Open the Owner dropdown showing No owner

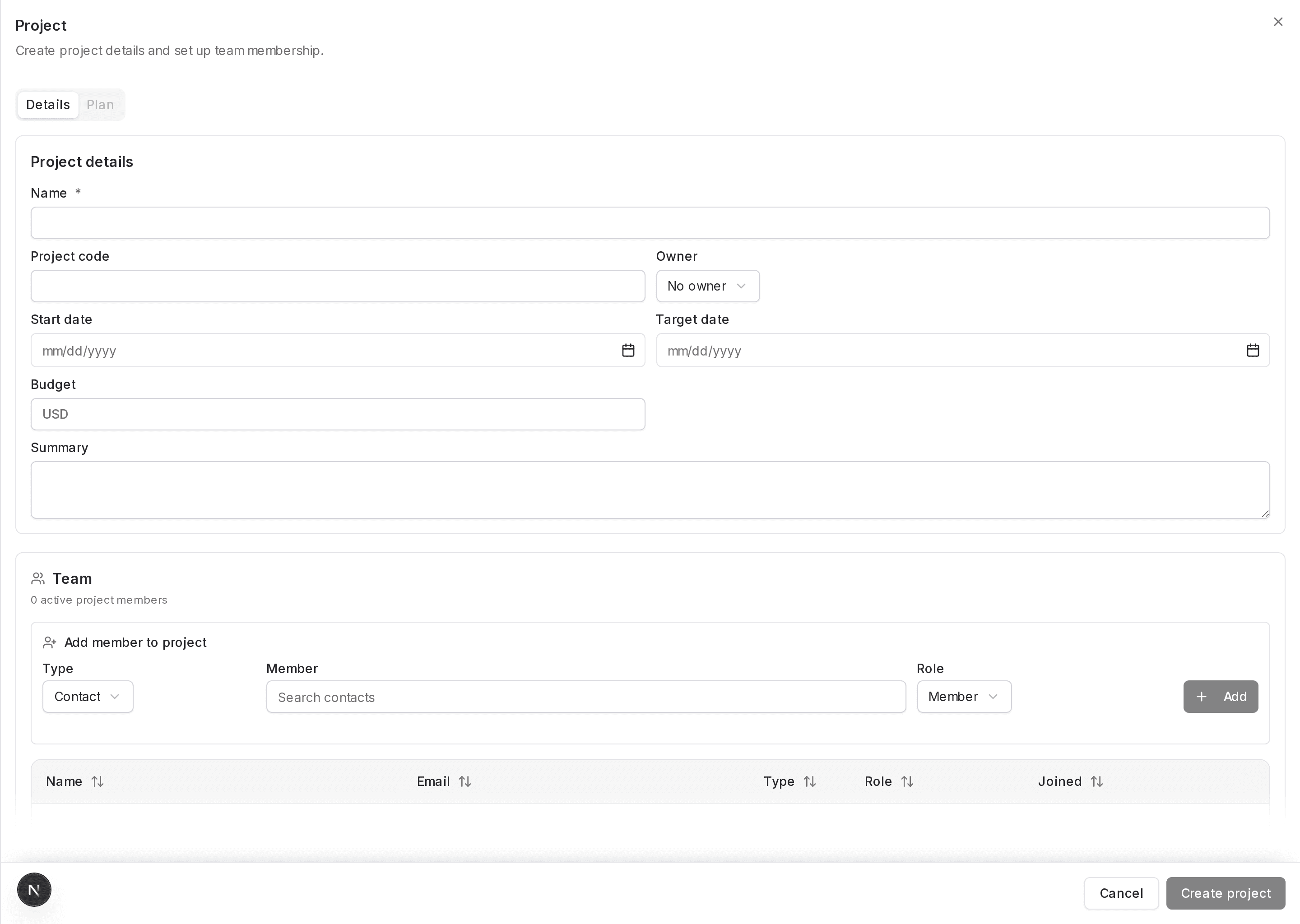[707, 286]
